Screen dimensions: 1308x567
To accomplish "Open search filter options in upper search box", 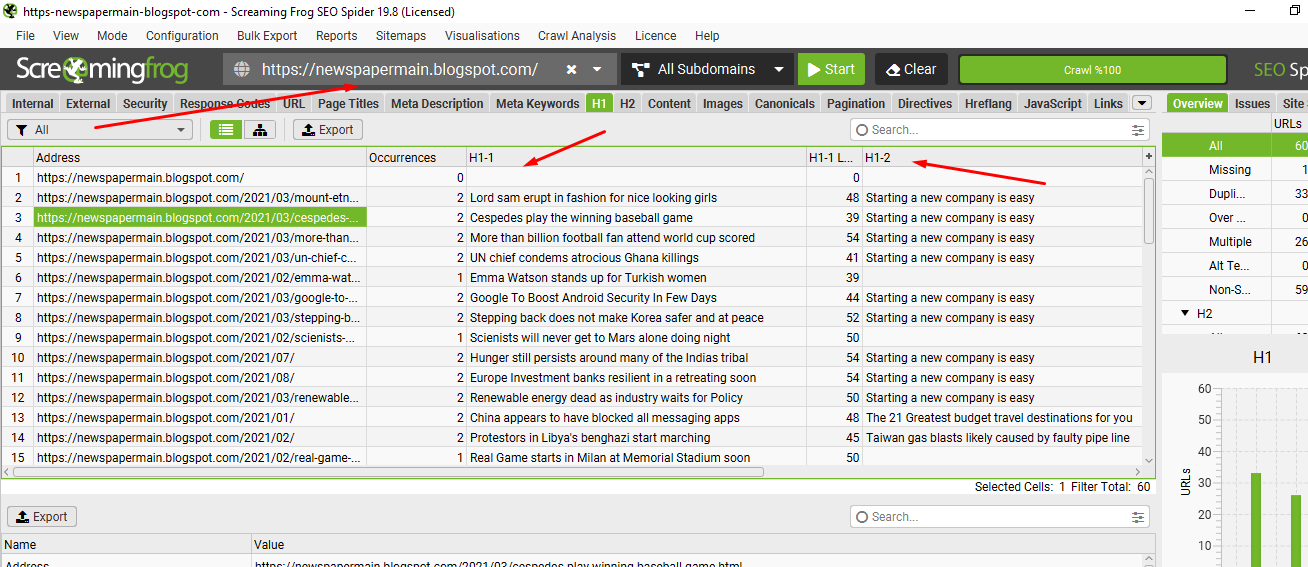I will click(x=1138, y=130).
